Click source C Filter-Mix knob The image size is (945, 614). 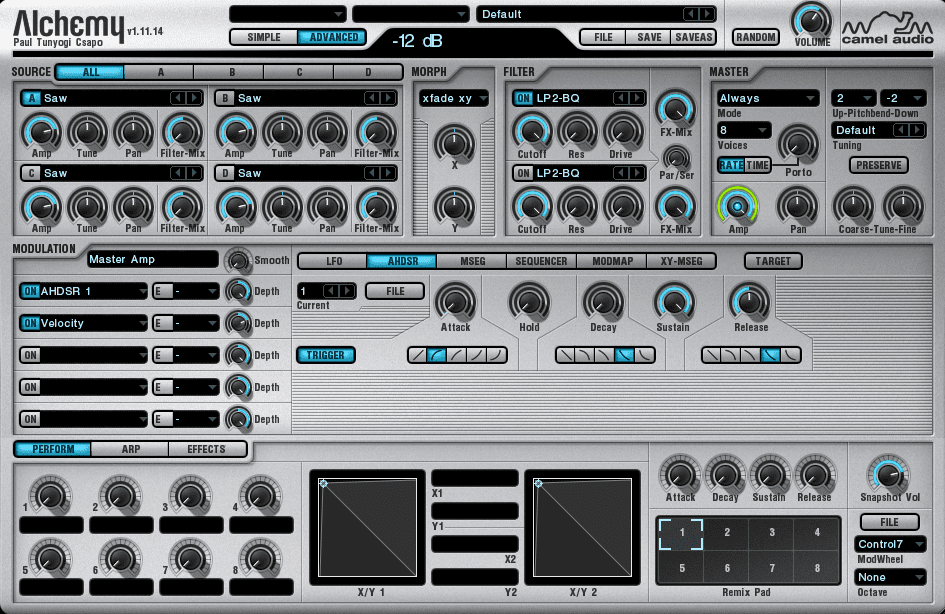click(x=182, y=206)
